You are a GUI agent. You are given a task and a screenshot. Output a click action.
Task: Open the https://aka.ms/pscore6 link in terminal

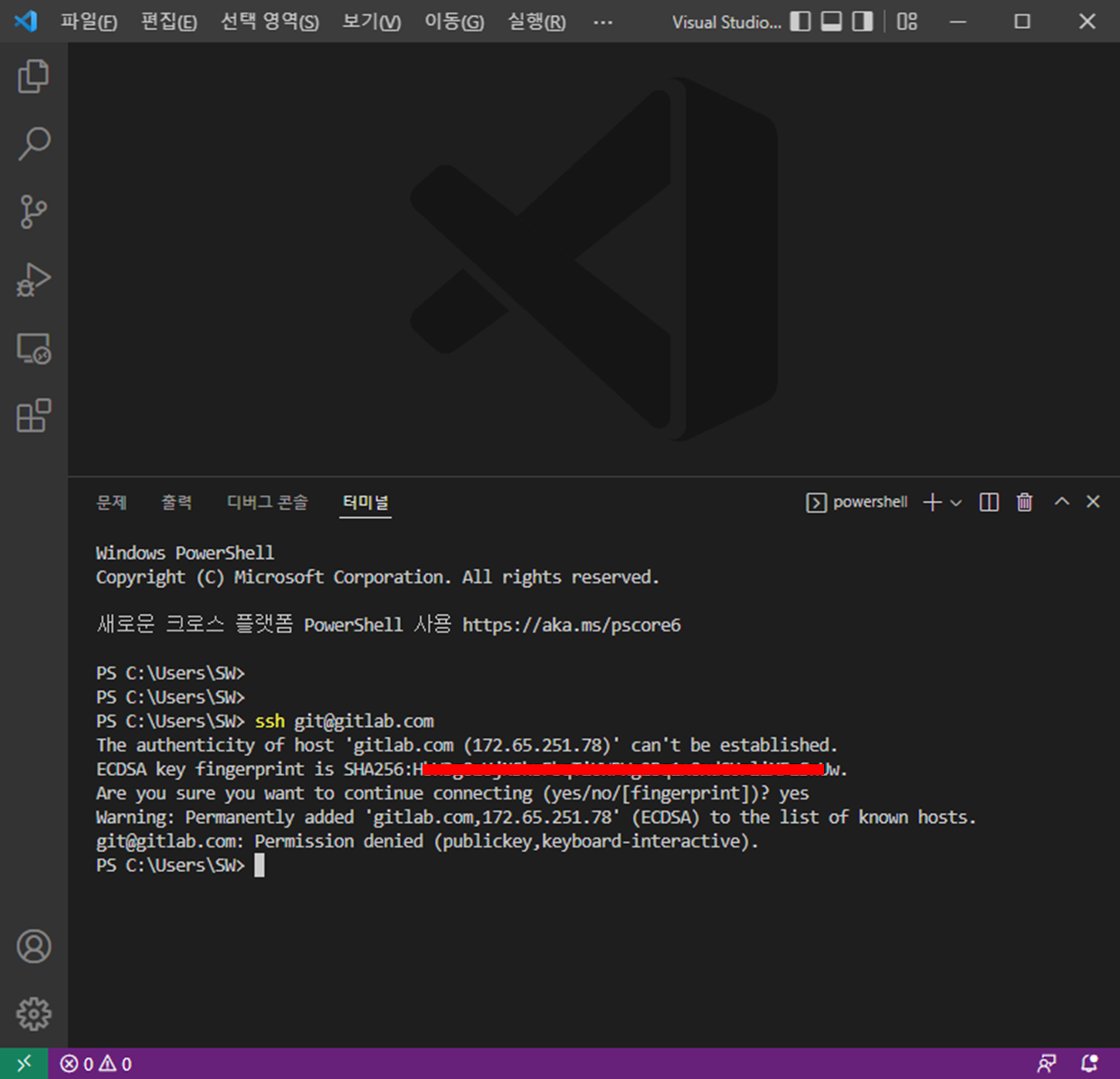pos(572,625)
